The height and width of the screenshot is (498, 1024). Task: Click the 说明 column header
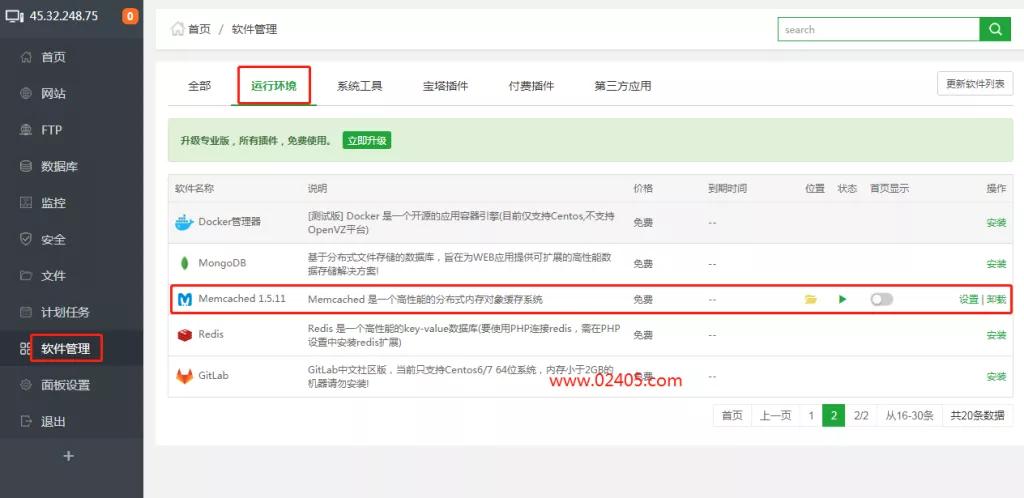[x=317, y=189]
